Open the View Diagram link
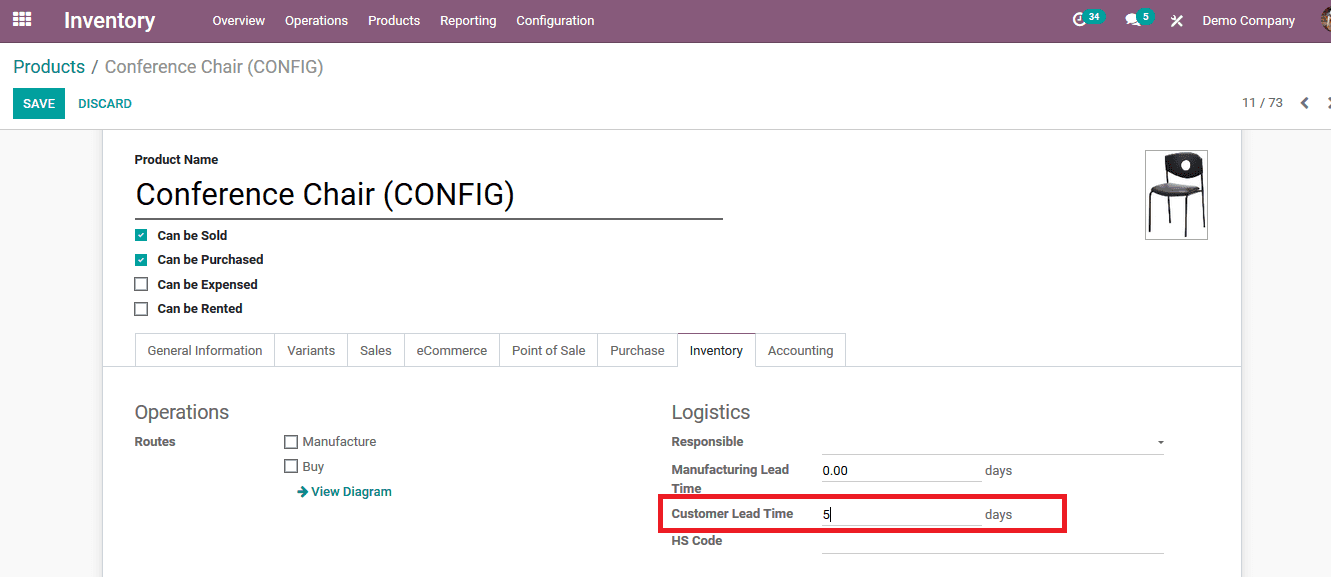Screen dimensions: 1331x577 pos(351,492)
